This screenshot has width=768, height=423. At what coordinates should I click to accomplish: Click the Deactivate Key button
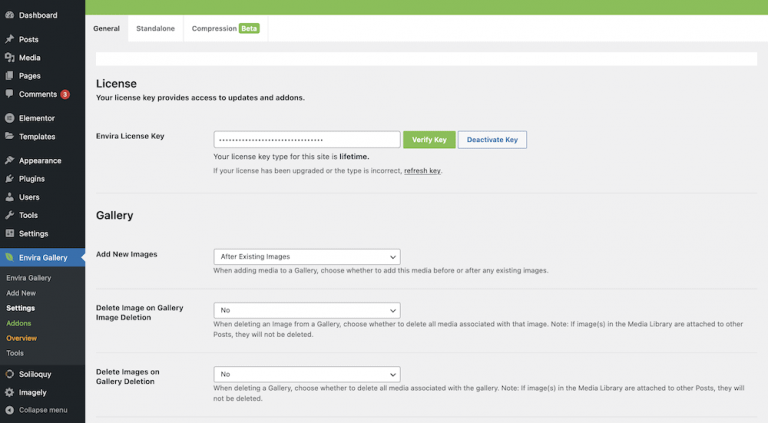[492, 140]
